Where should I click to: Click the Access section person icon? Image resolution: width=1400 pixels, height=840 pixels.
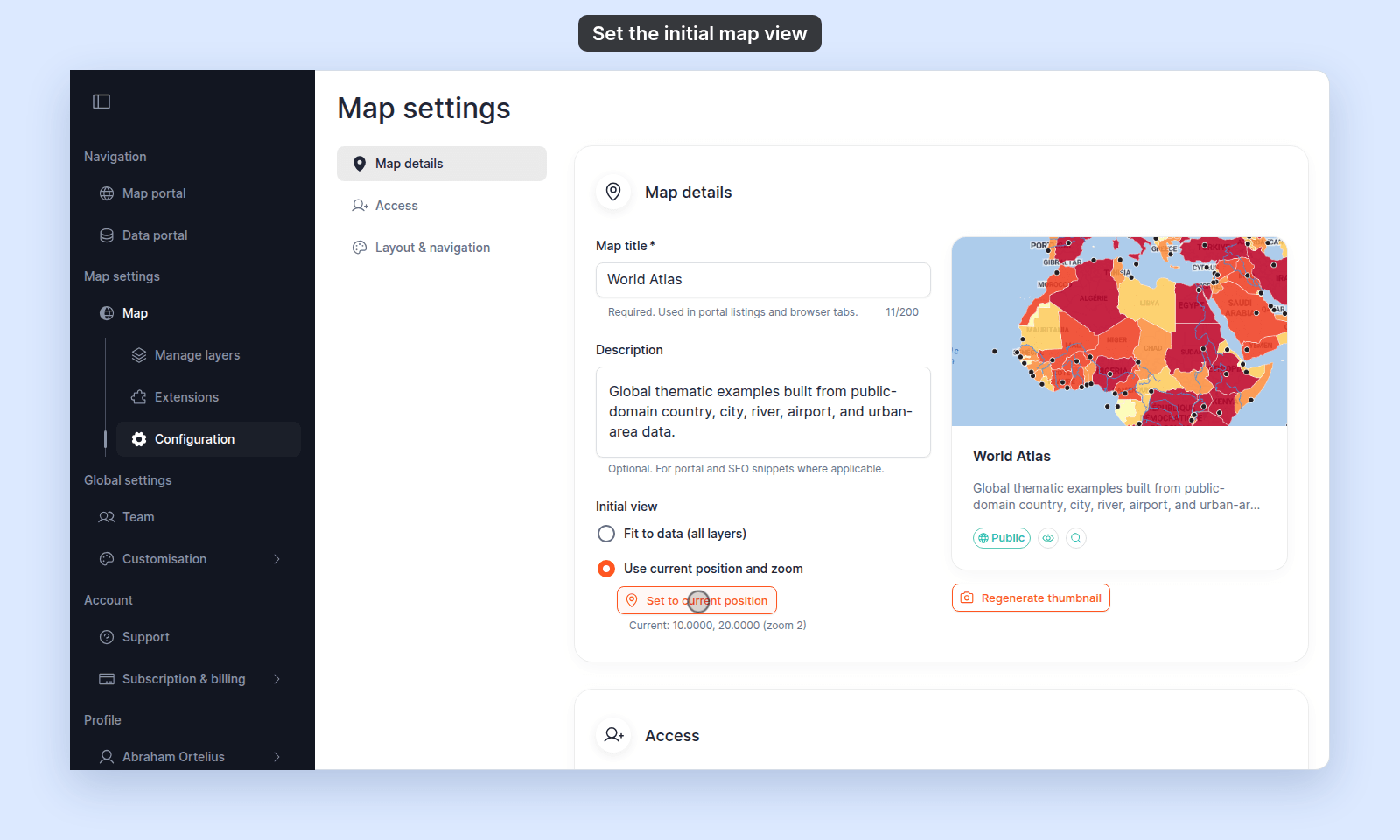point(613,735)
